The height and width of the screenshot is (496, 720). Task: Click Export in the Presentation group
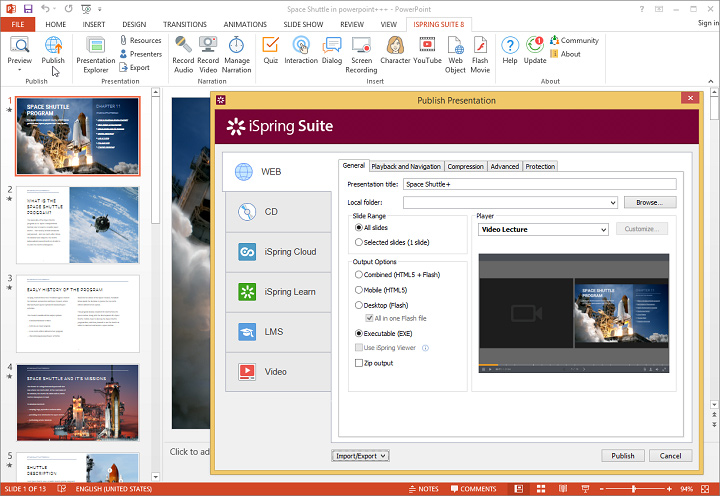(x=134, y=68)
